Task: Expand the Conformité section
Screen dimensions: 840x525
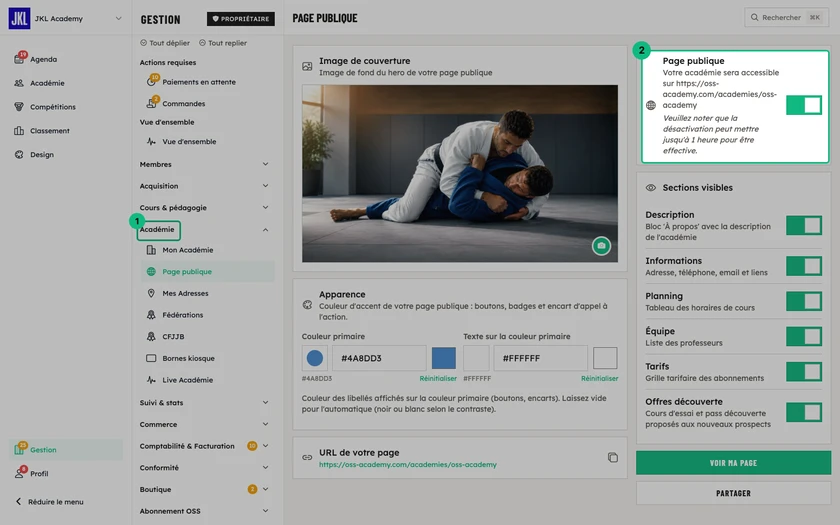Action: pyautogui.click(x=265, y=468)
